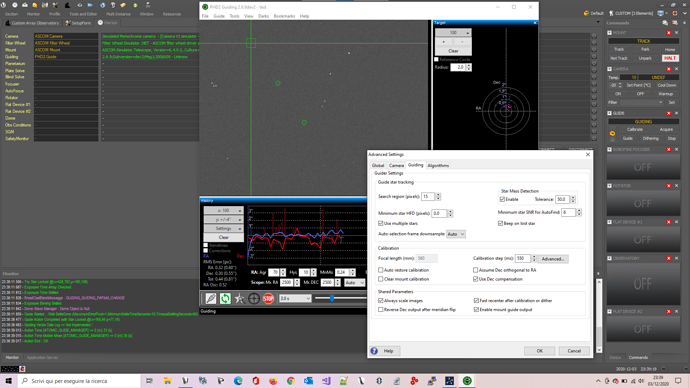Click the orange guide status indicator icon
The image size is (690, 388).
click(612, 134)
